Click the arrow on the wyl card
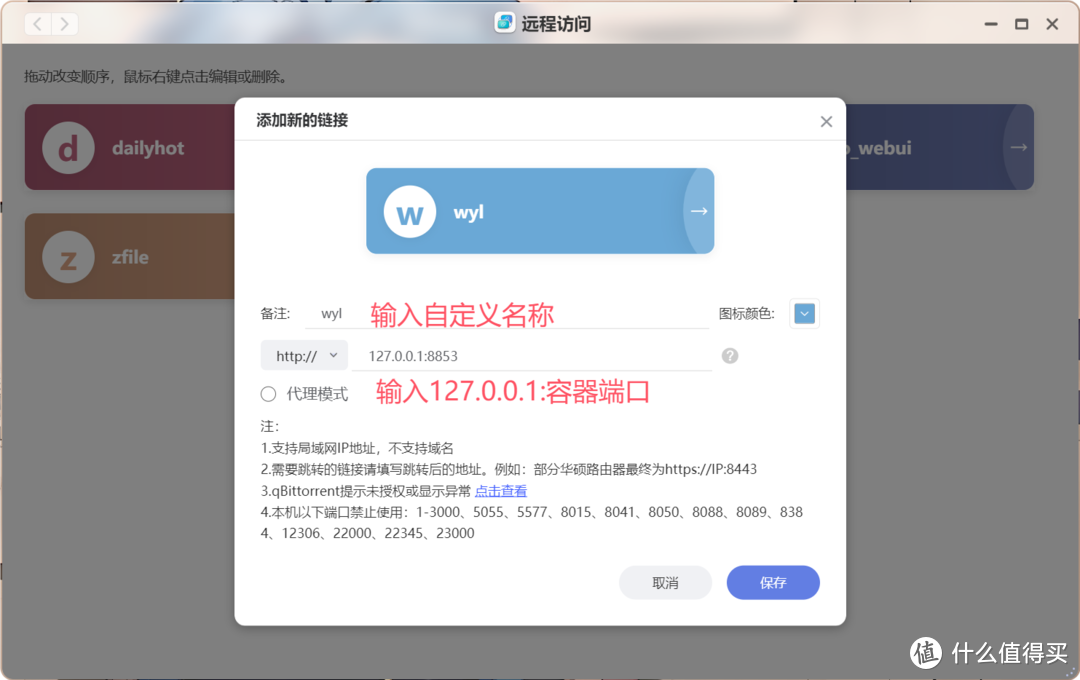 point(697,211)
